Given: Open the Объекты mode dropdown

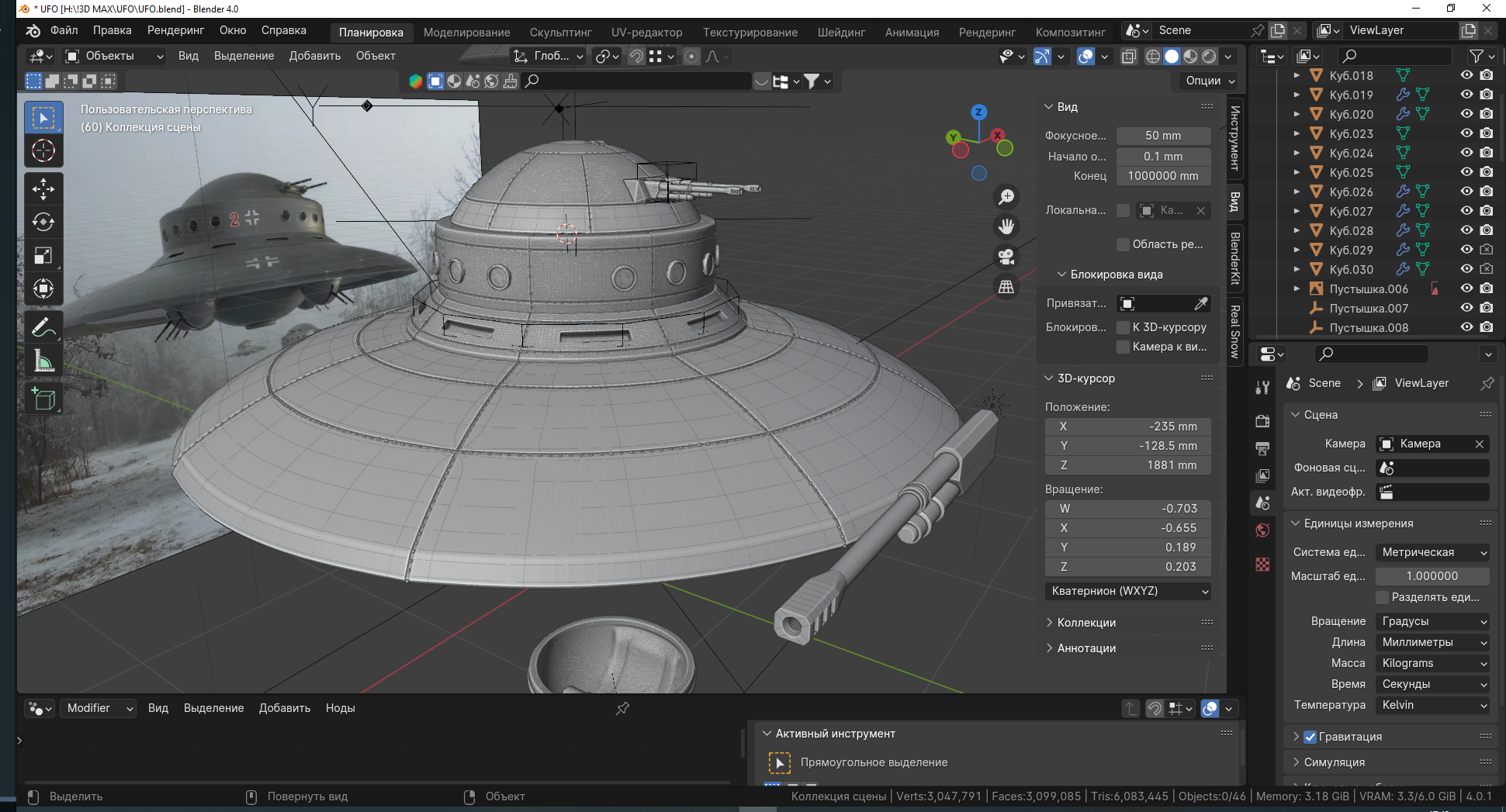Looking at the screenshot, I should pyautogui.click(x=115, y=56).
